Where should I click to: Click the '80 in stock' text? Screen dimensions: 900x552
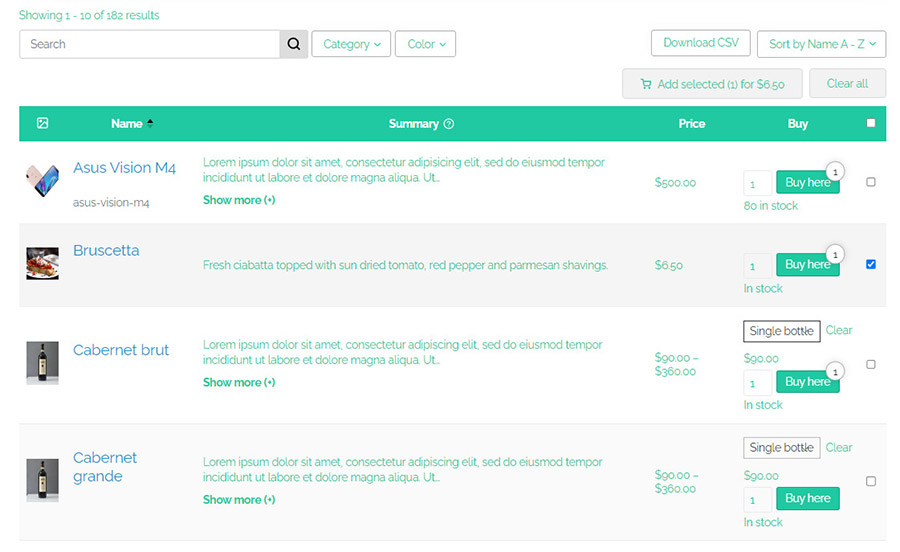pos(771,206)
